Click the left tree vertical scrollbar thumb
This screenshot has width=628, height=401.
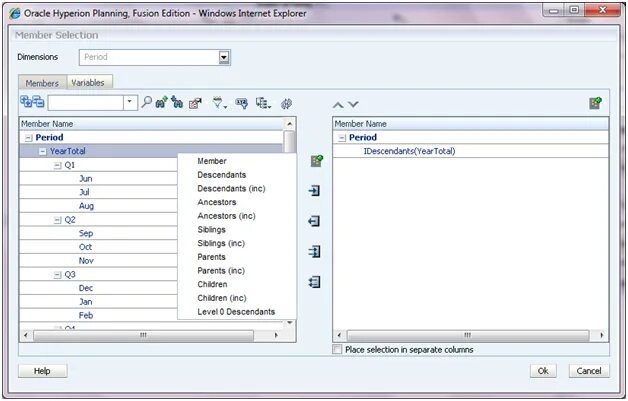pos(290,142)
